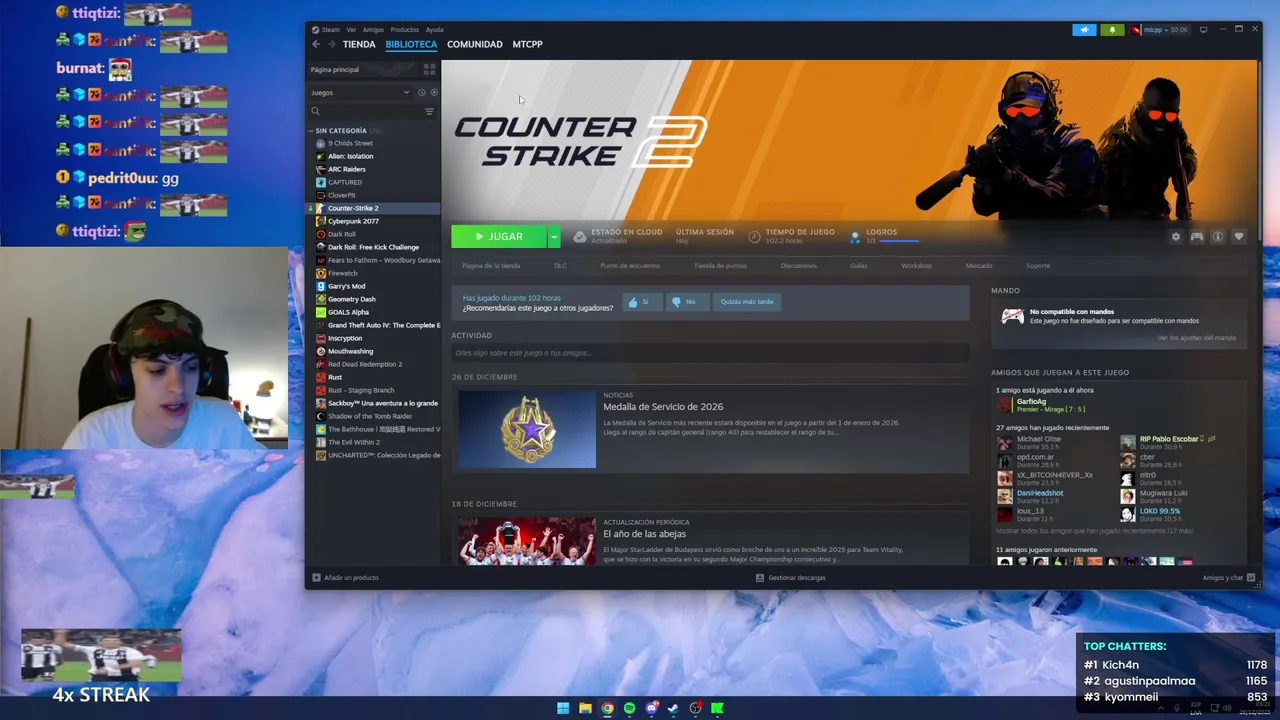Open the Productos menu
This screenshot has width=1280, height=720.
coord(404,30)
